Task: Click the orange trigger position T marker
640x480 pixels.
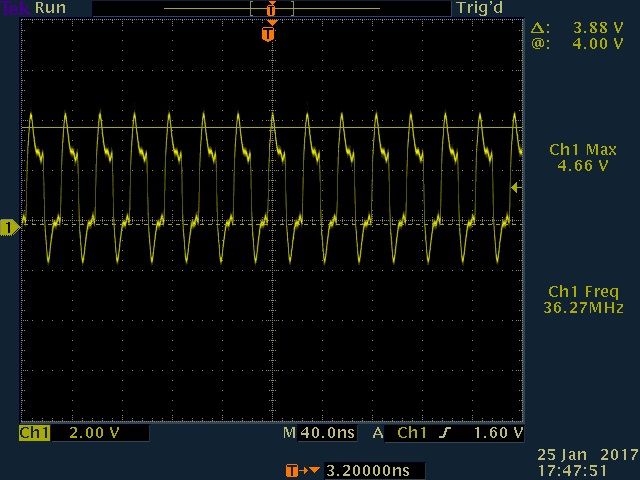Action: [x=268, y=33]
